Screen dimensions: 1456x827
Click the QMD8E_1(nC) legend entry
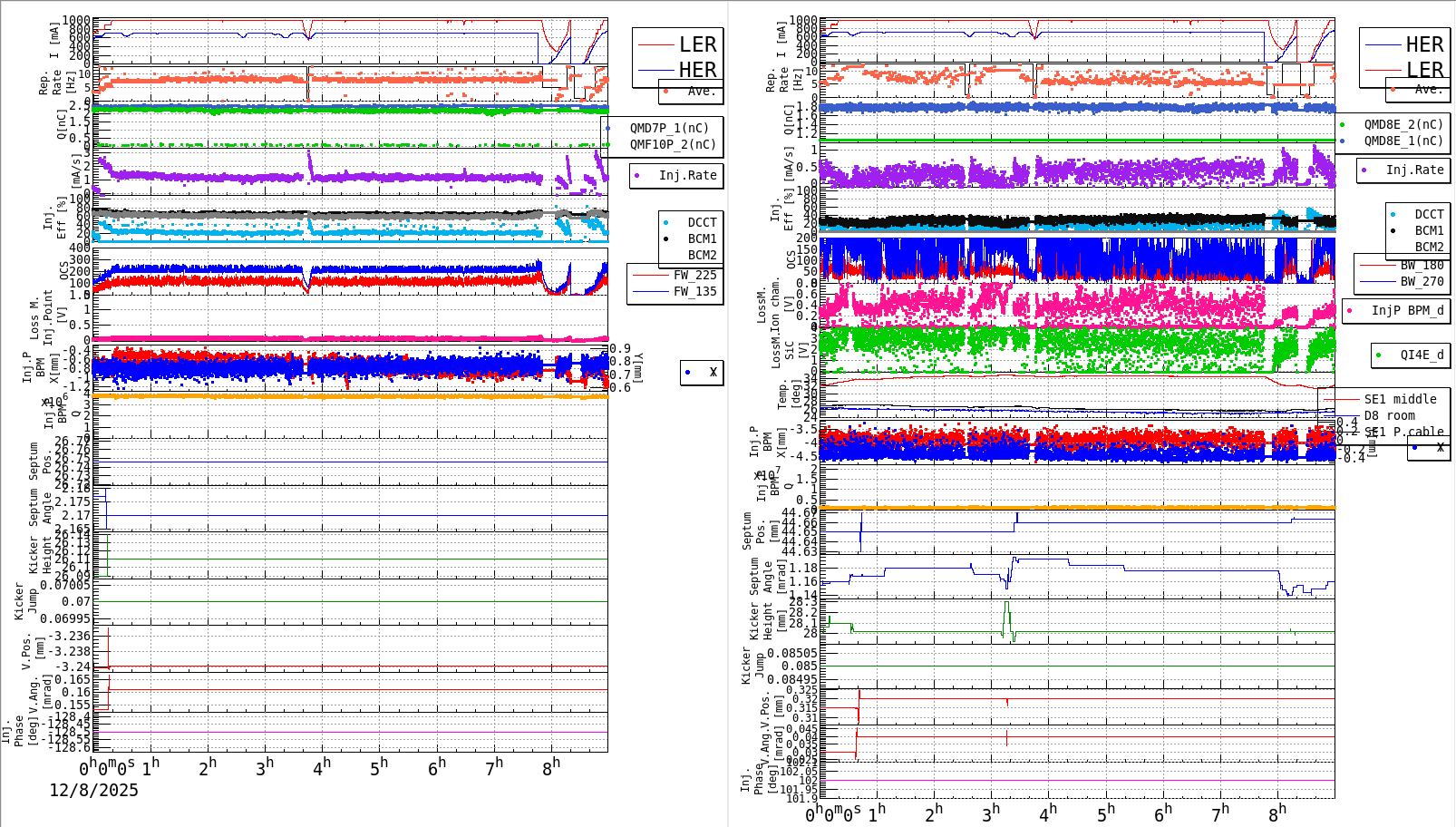pos(1403,141)
